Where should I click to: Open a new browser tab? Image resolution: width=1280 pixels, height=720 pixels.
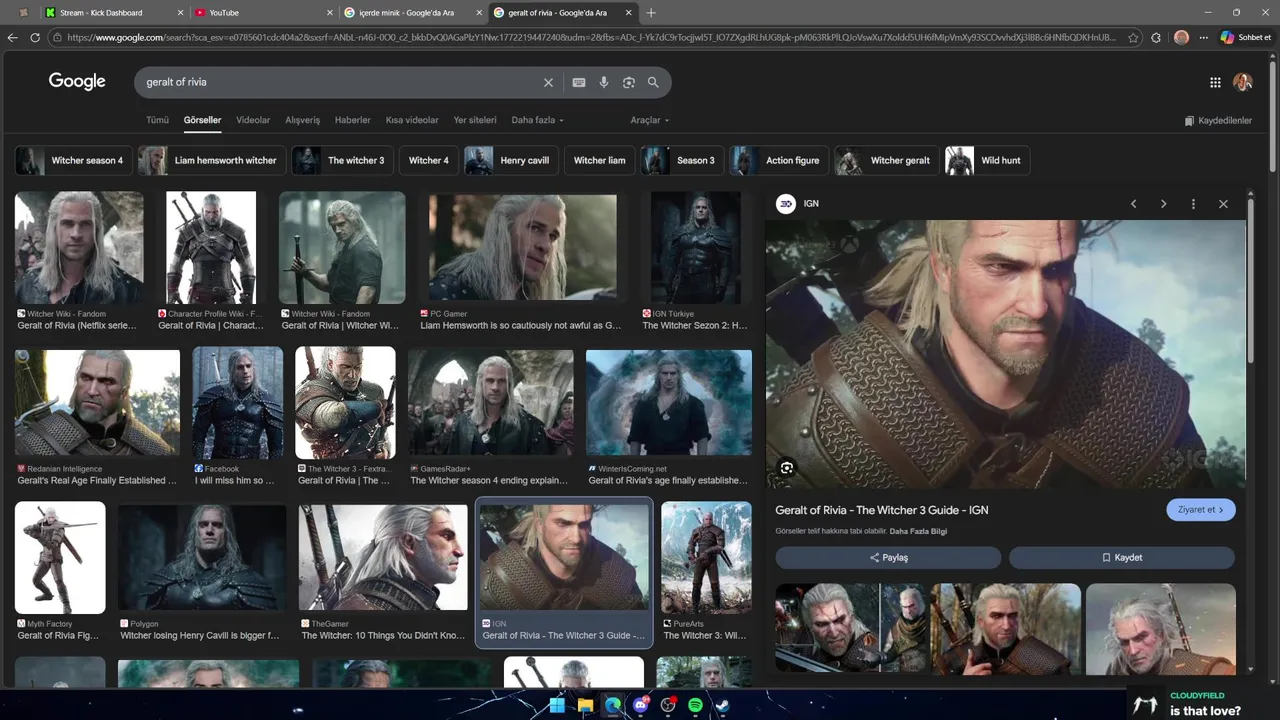click(651, 13)
